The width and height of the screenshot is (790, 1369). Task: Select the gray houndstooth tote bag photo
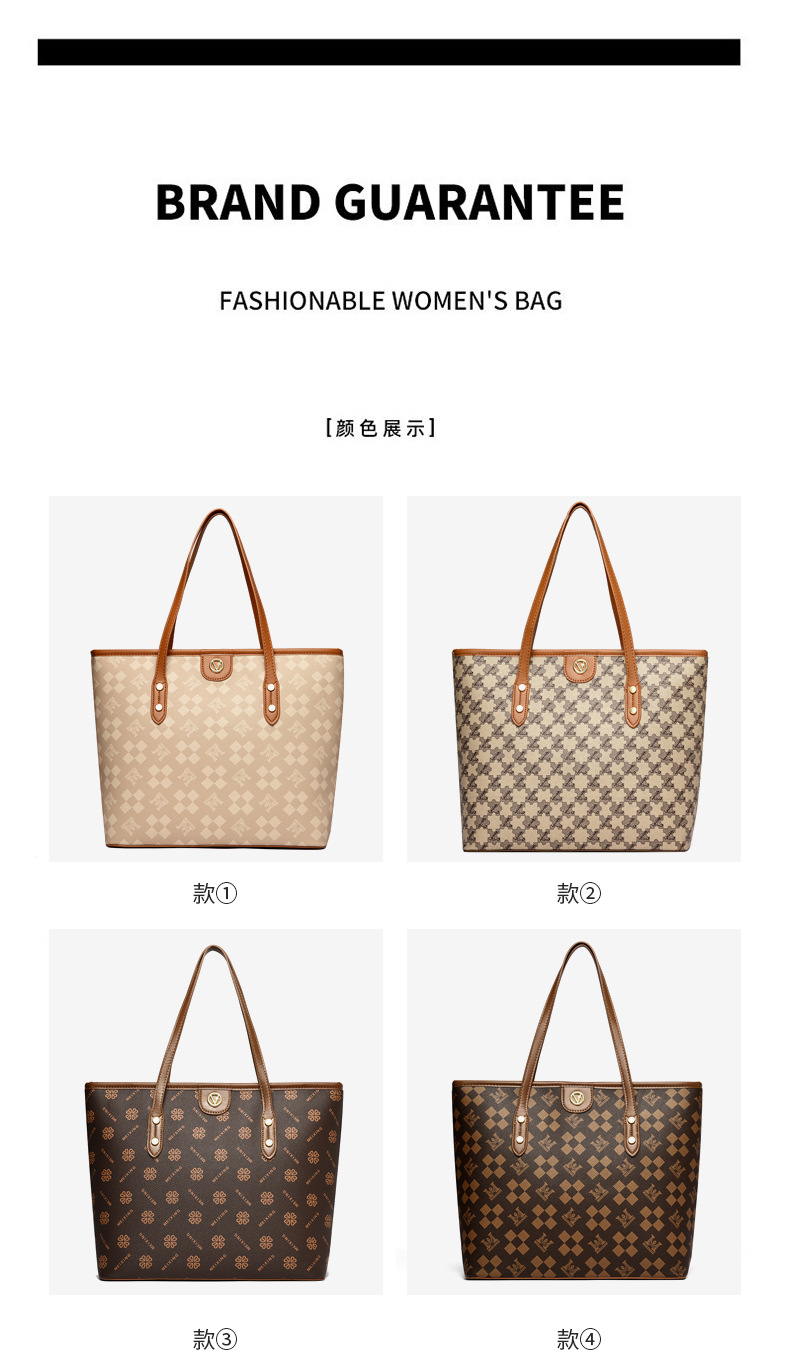coord(574,679)
